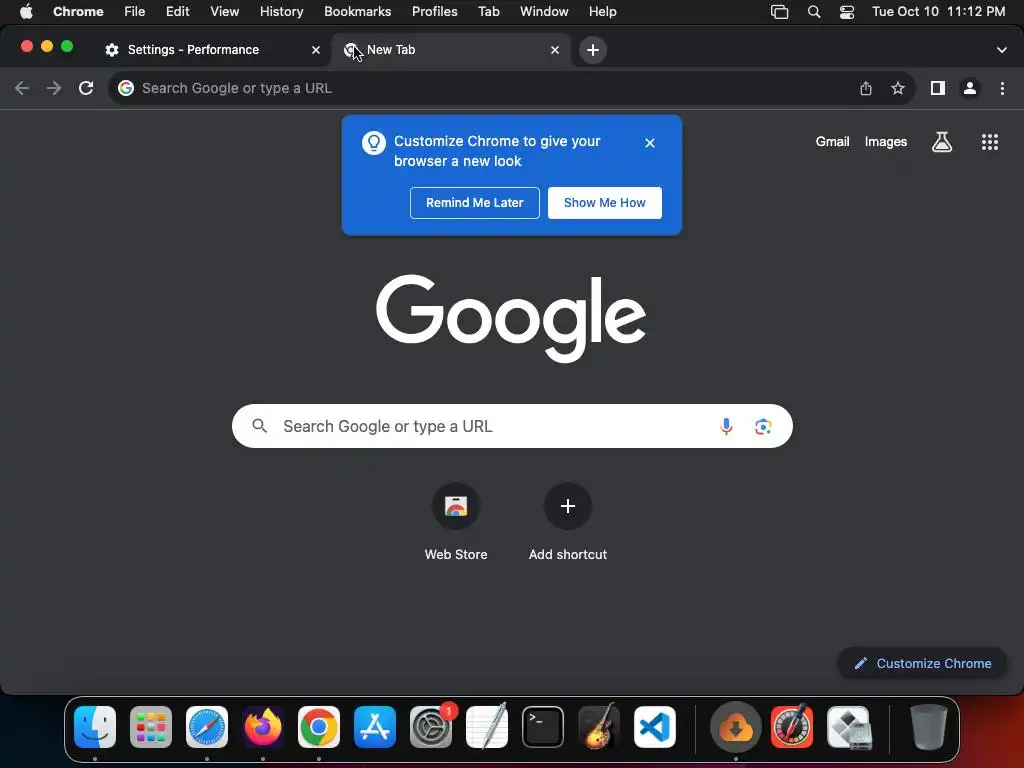Switch to the Settings - Performance tab

pyautogui.click(x=210, y=50)
